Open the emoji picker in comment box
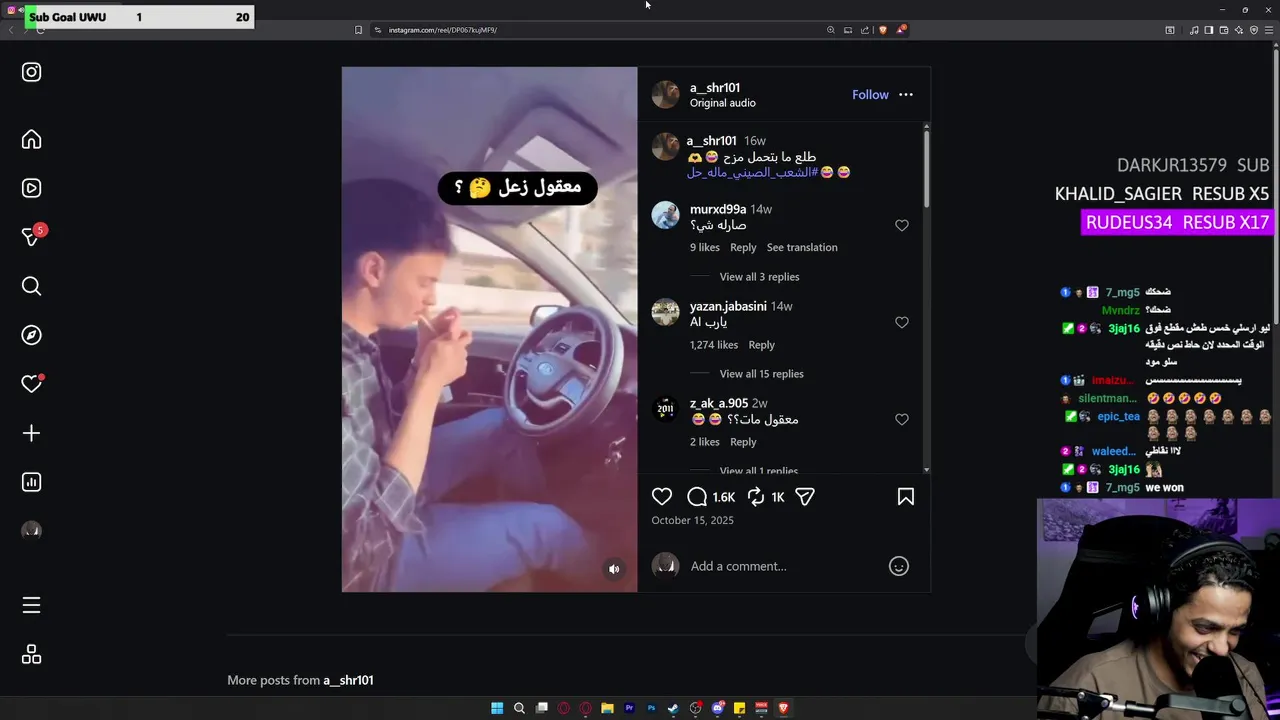The width and height of the screenshot is (1280, 720). (x=899, y=566)
